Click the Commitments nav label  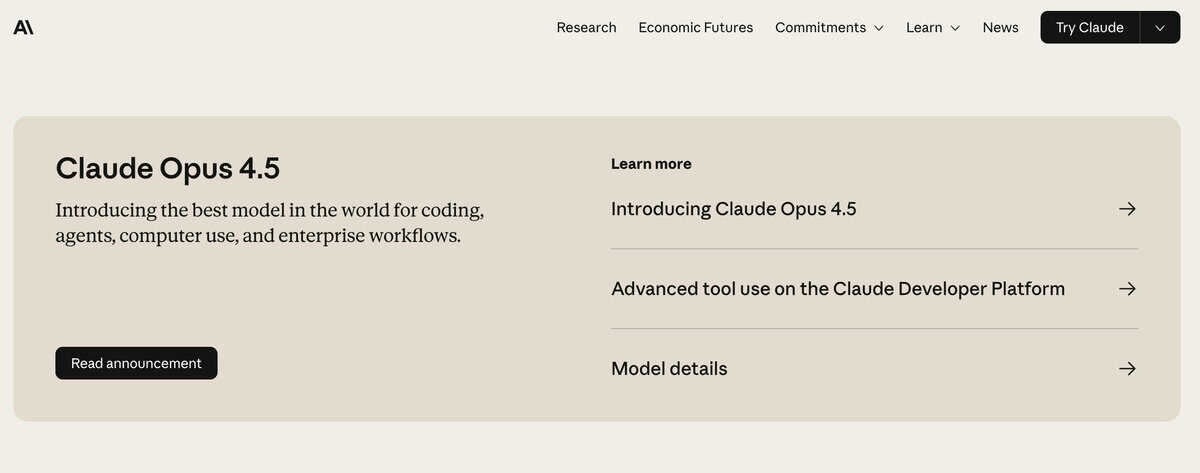coord(820,28)
